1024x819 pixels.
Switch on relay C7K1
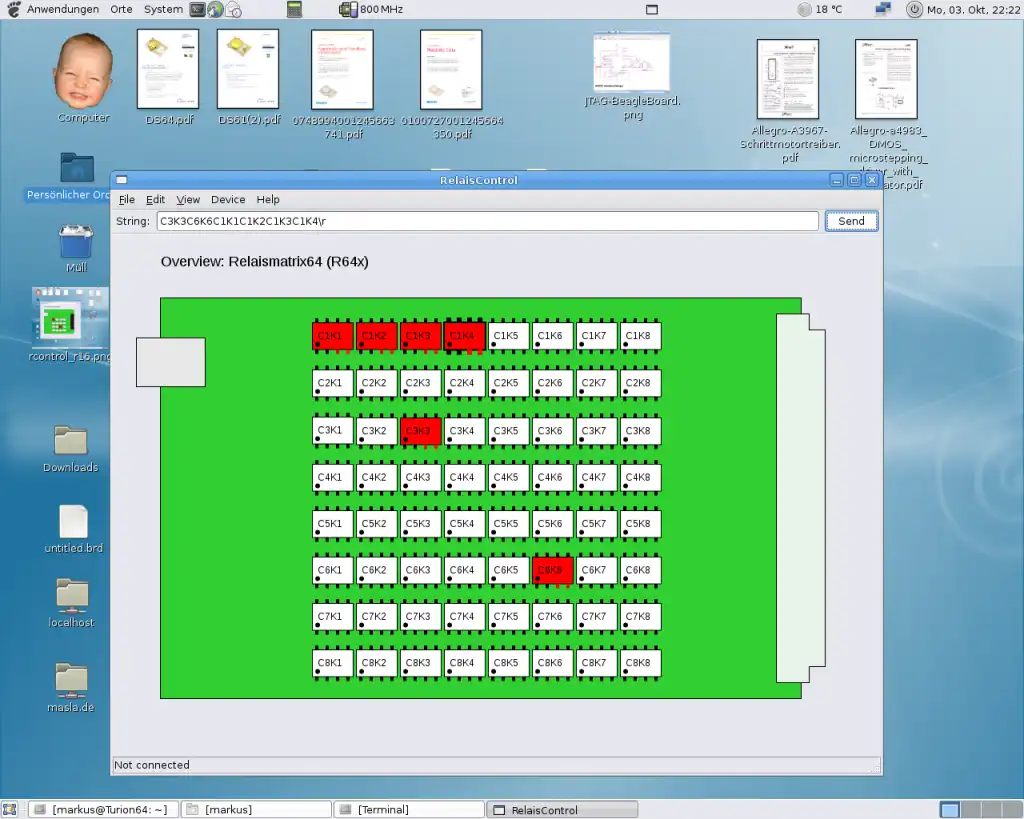click(332, 617)
